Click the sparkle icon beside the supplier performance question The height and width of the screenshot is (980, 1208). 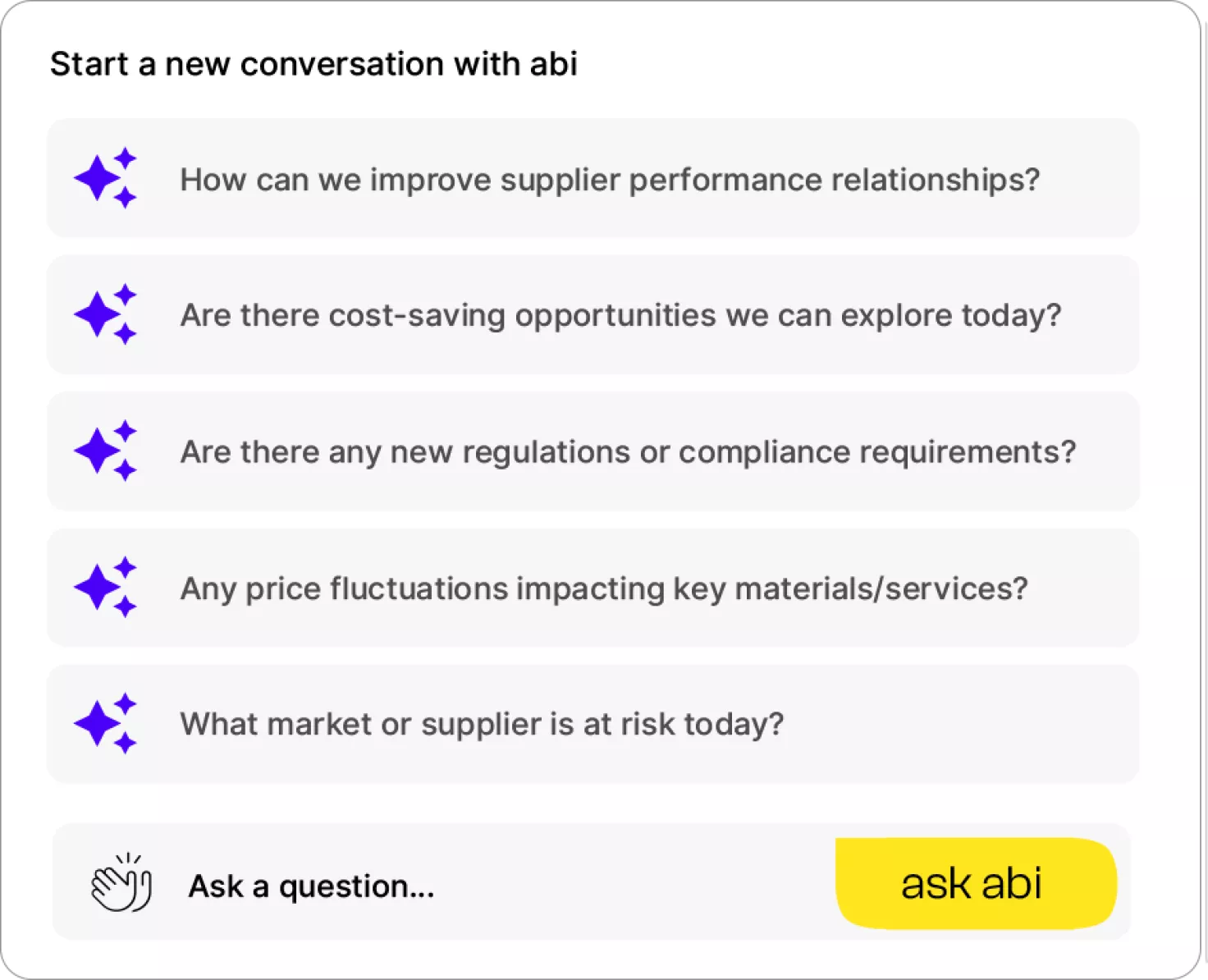104,179
